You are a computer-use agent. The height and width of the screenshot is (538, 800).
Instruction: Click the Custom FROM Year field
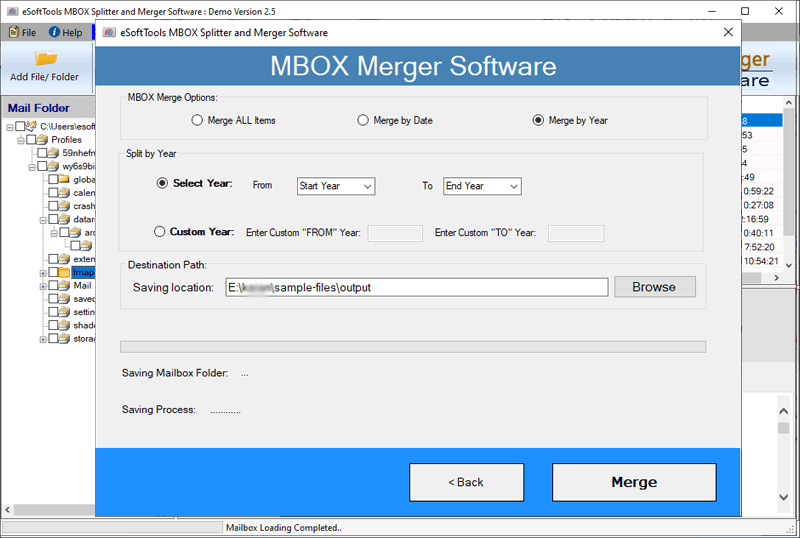pyautogui.click(x=395, y=233)
